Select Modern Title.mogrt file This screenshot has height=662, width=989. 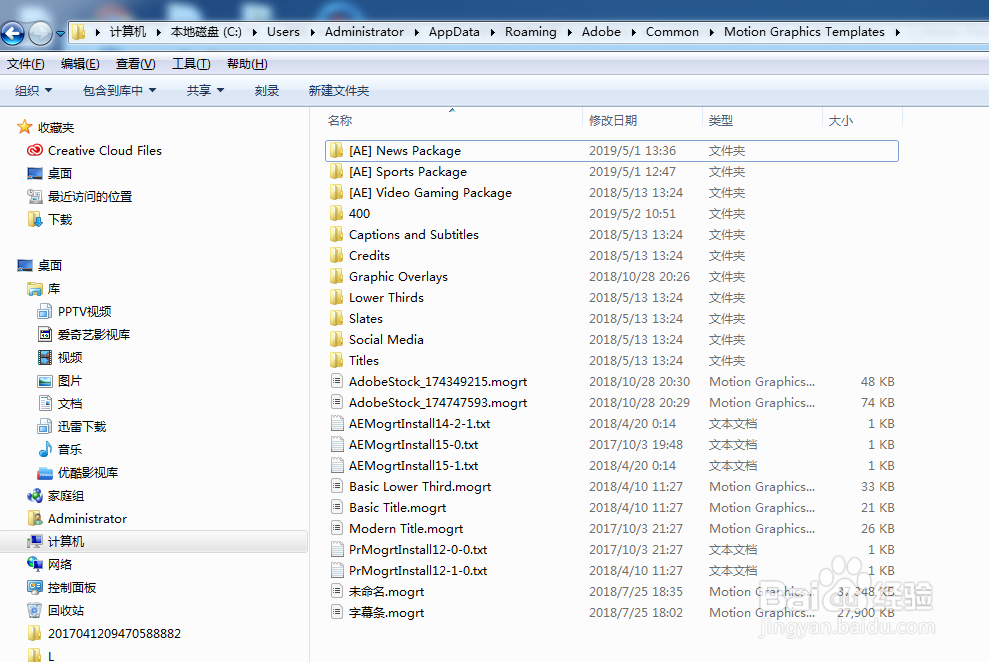pos(611,528)
